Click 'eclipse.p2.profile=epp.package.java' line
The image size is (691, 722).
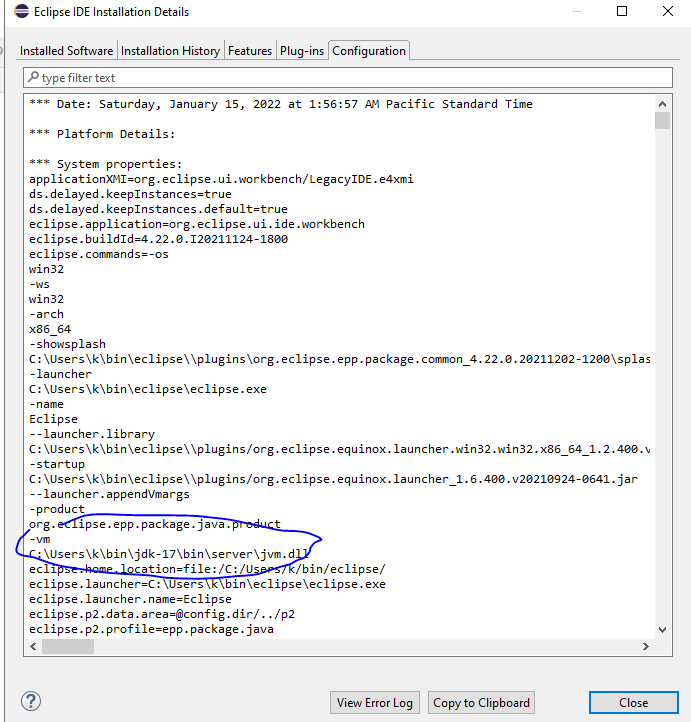[151, 629]
